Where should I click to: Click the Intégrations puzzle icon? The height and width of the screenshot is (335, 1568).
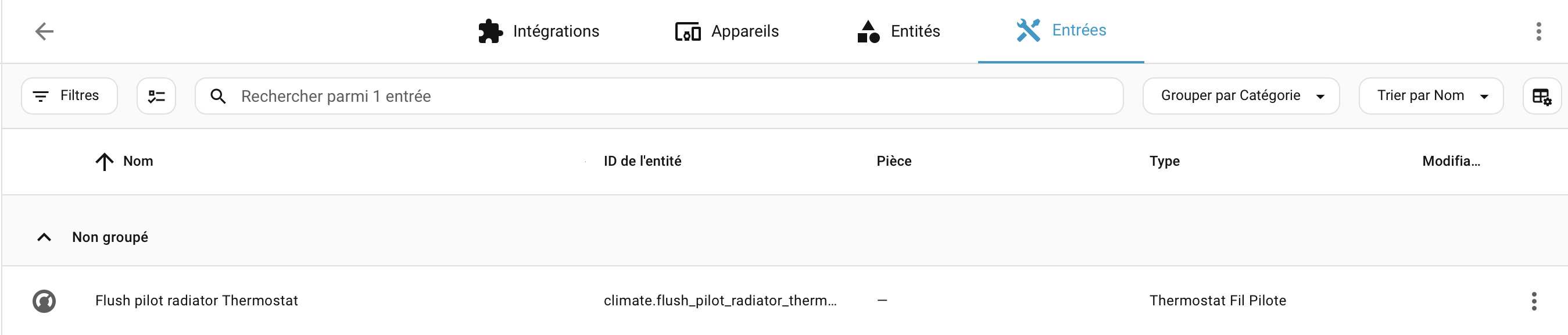pos(490,31)
